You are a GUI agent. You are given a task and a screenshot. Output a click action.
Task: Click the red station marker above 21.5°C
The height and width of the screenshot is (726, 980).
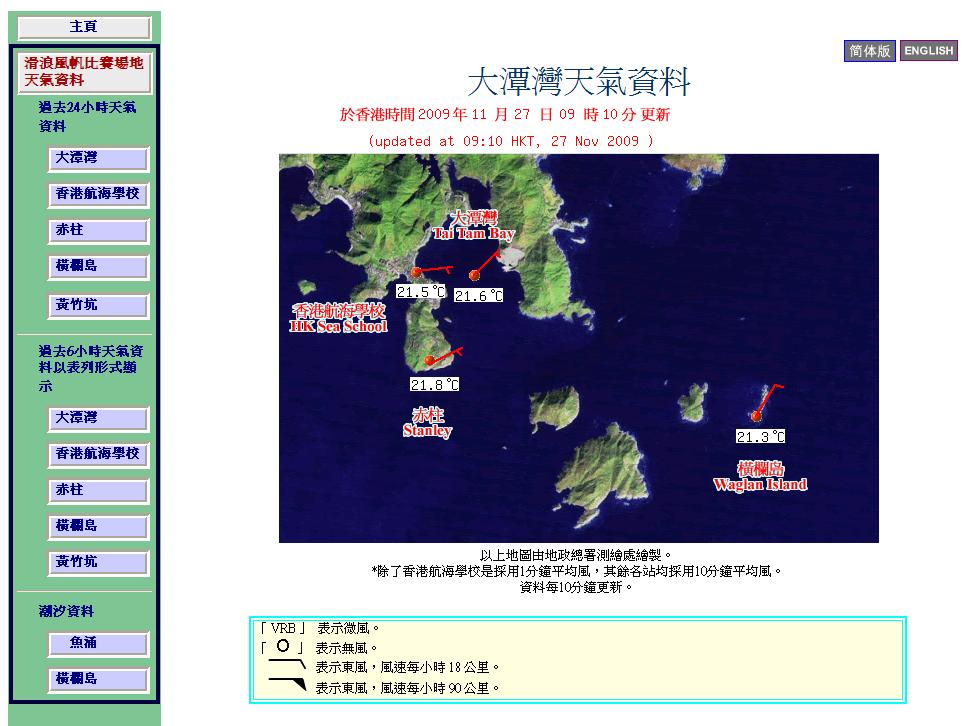[417, 272]
